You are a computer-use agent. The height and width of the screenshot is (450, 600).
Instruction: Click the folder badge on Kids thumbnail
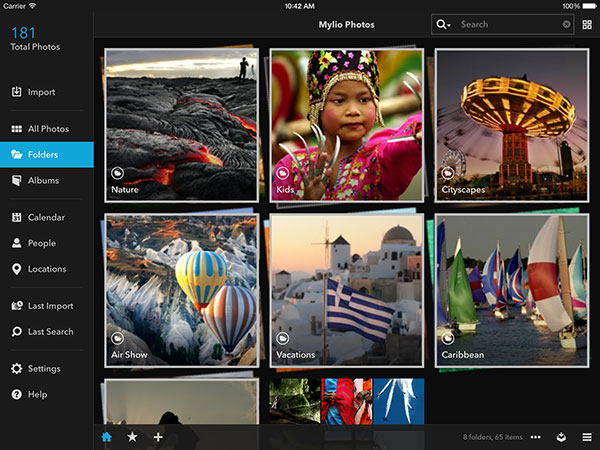pyautogui.click(x=282, y=173)
